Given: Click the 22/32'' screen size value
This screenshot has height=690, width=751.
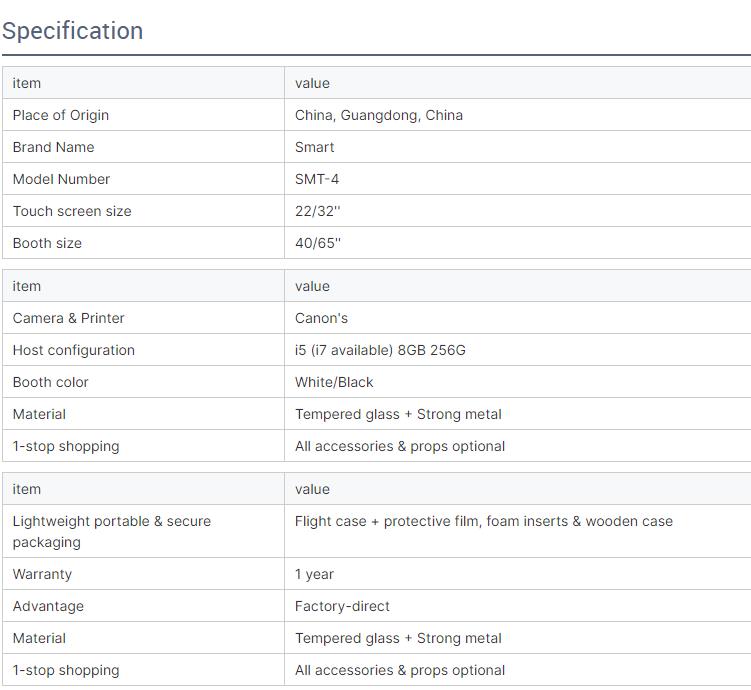Looking at the screenshot, I should (x=317, y=211).
